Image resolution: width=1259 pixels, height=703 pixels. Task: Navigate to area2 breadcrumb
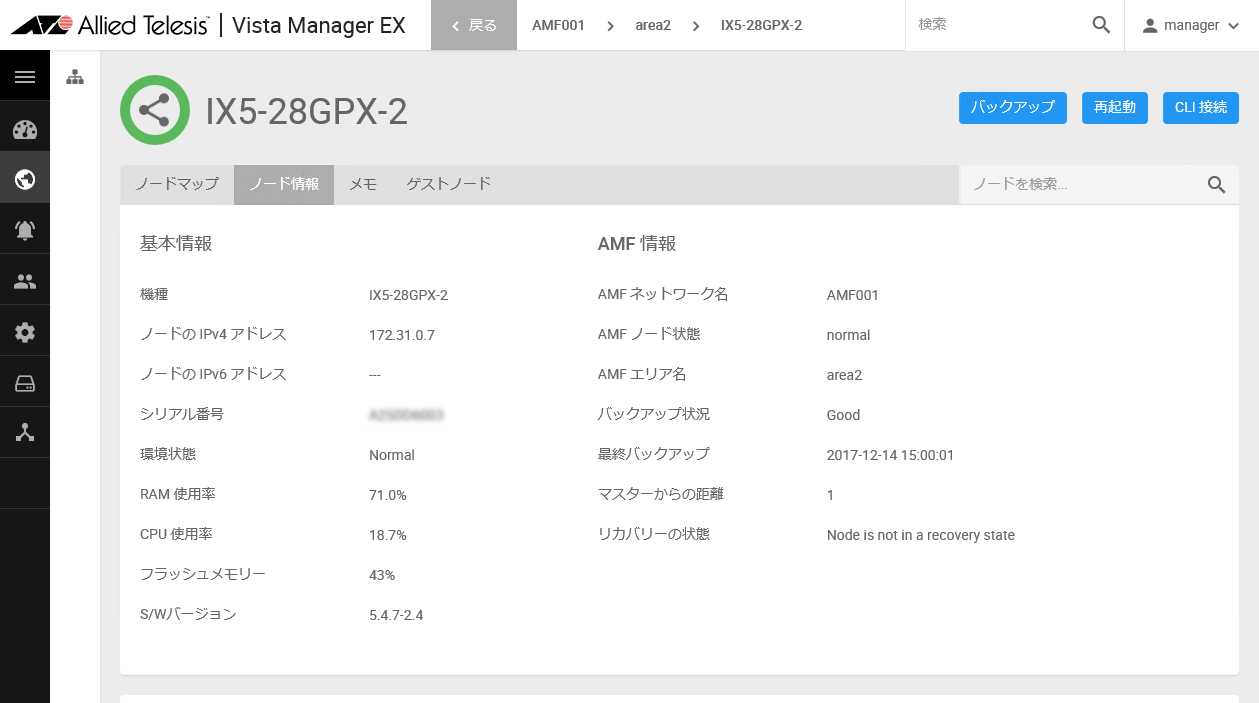[653, 25]
